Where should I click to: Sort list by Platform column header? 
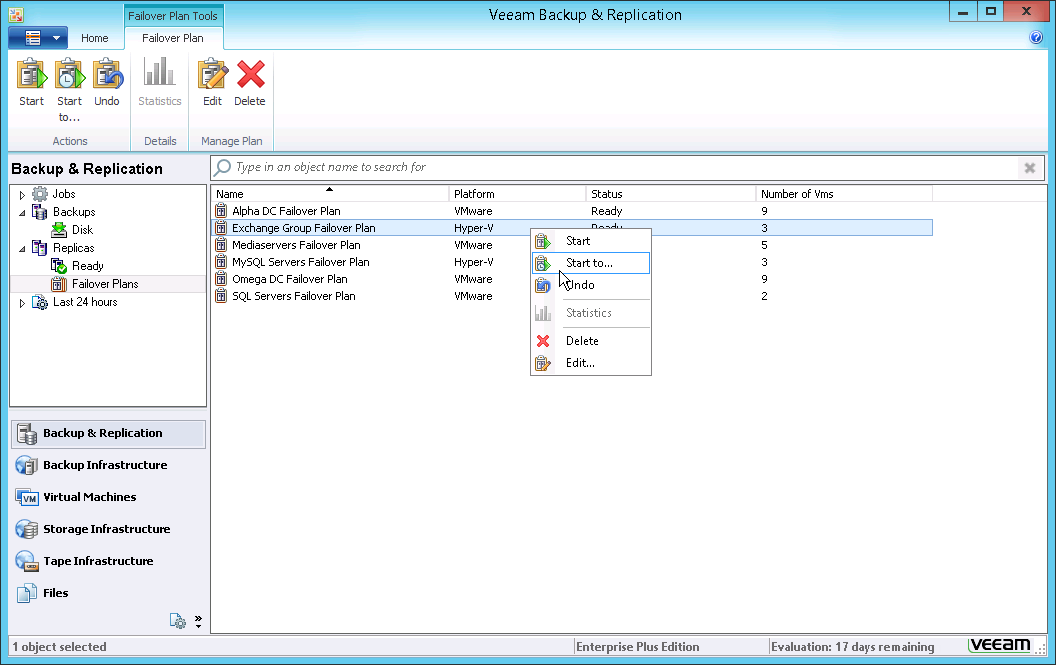tap(517, 194)
